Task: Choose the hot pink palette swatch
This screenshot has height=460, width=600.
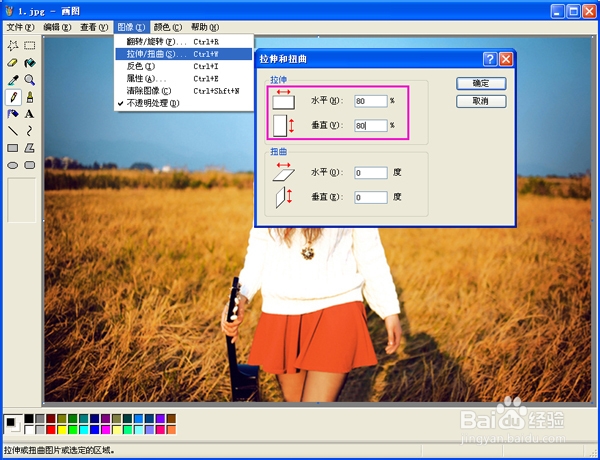Action: [160, 430]
